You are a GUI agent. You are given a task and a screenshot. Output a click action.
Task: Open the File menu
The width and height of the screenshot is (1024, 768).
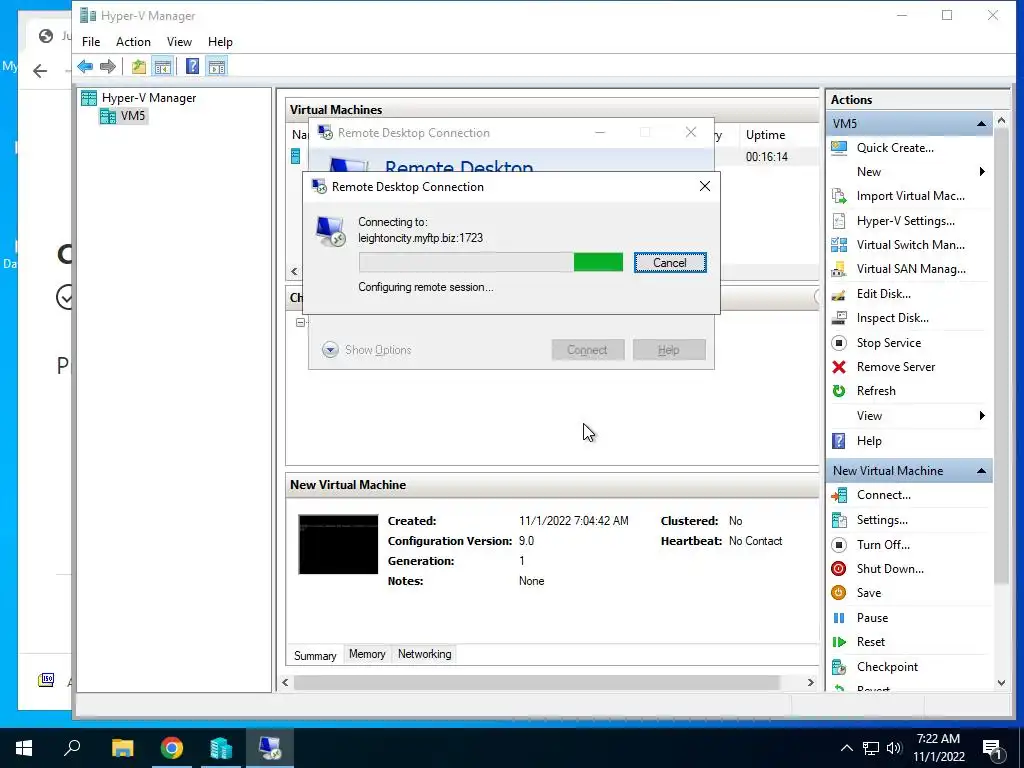tap(91, 42)
